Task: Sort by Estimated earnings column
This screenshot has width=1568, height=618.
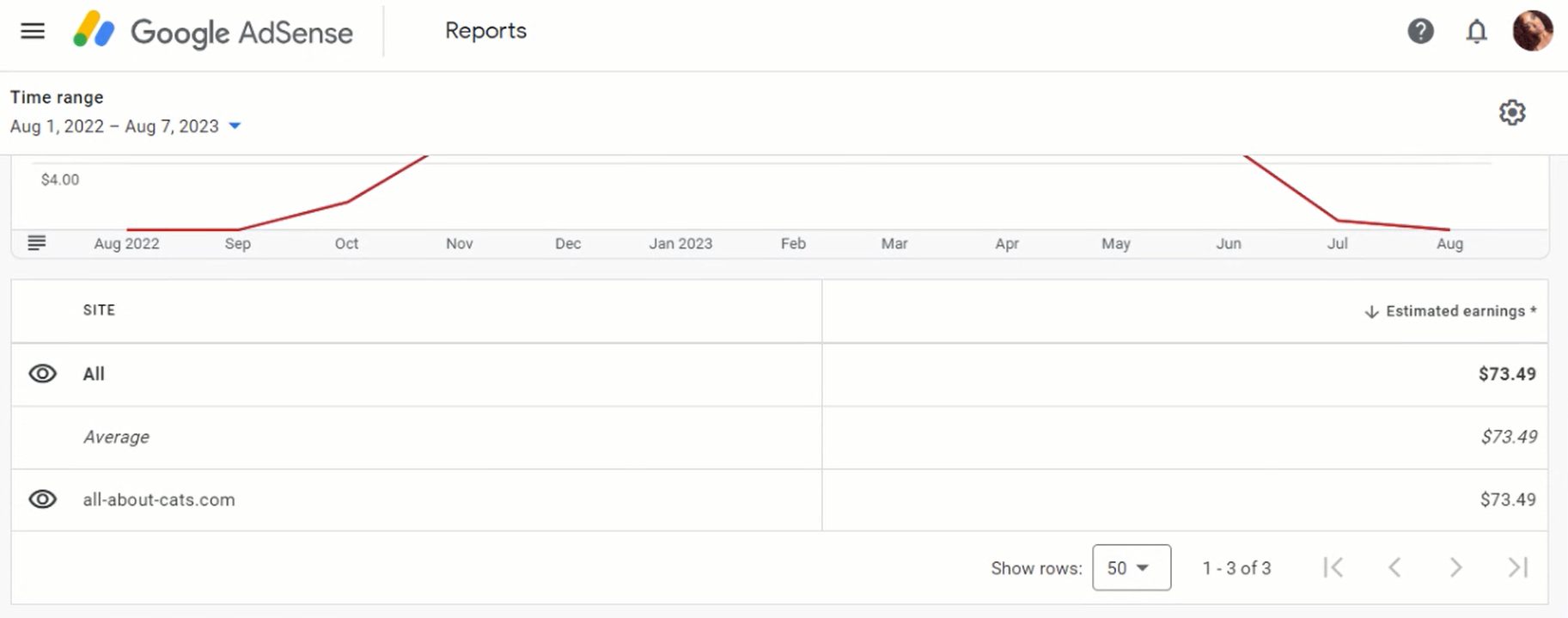Action: click(x=1450, y=311)
